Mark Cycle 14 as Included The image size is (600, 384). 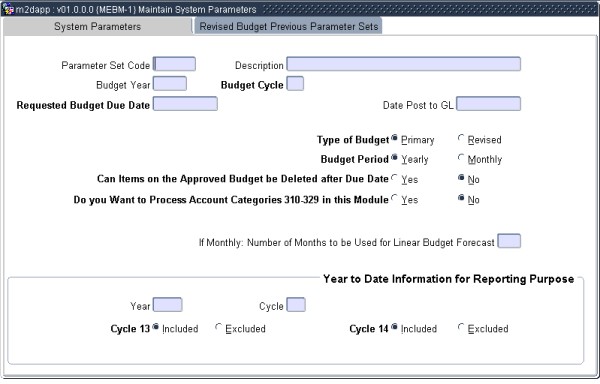tap(394, 327)
